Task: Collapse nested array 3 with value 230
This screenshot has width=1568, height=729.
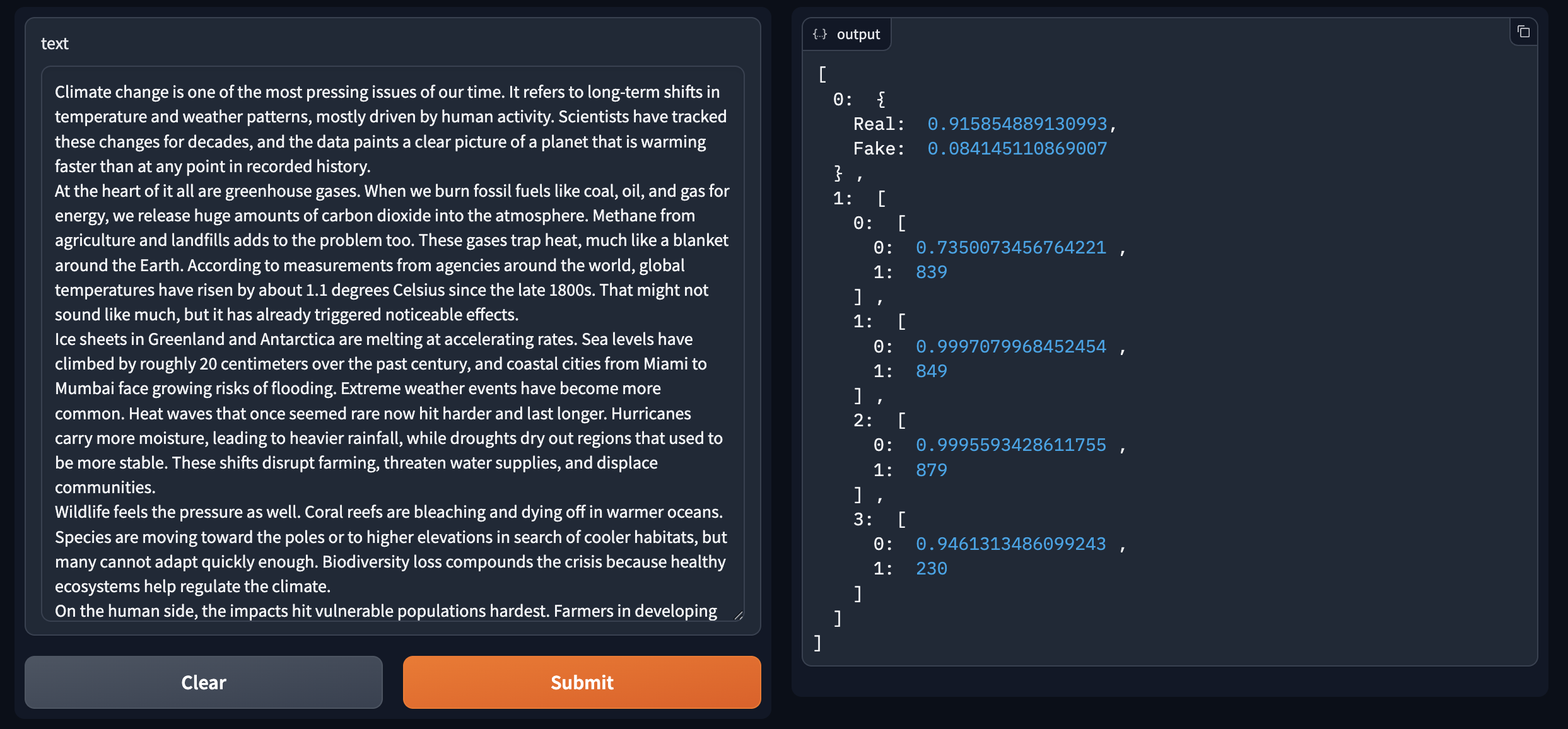Action: [863, 520]
